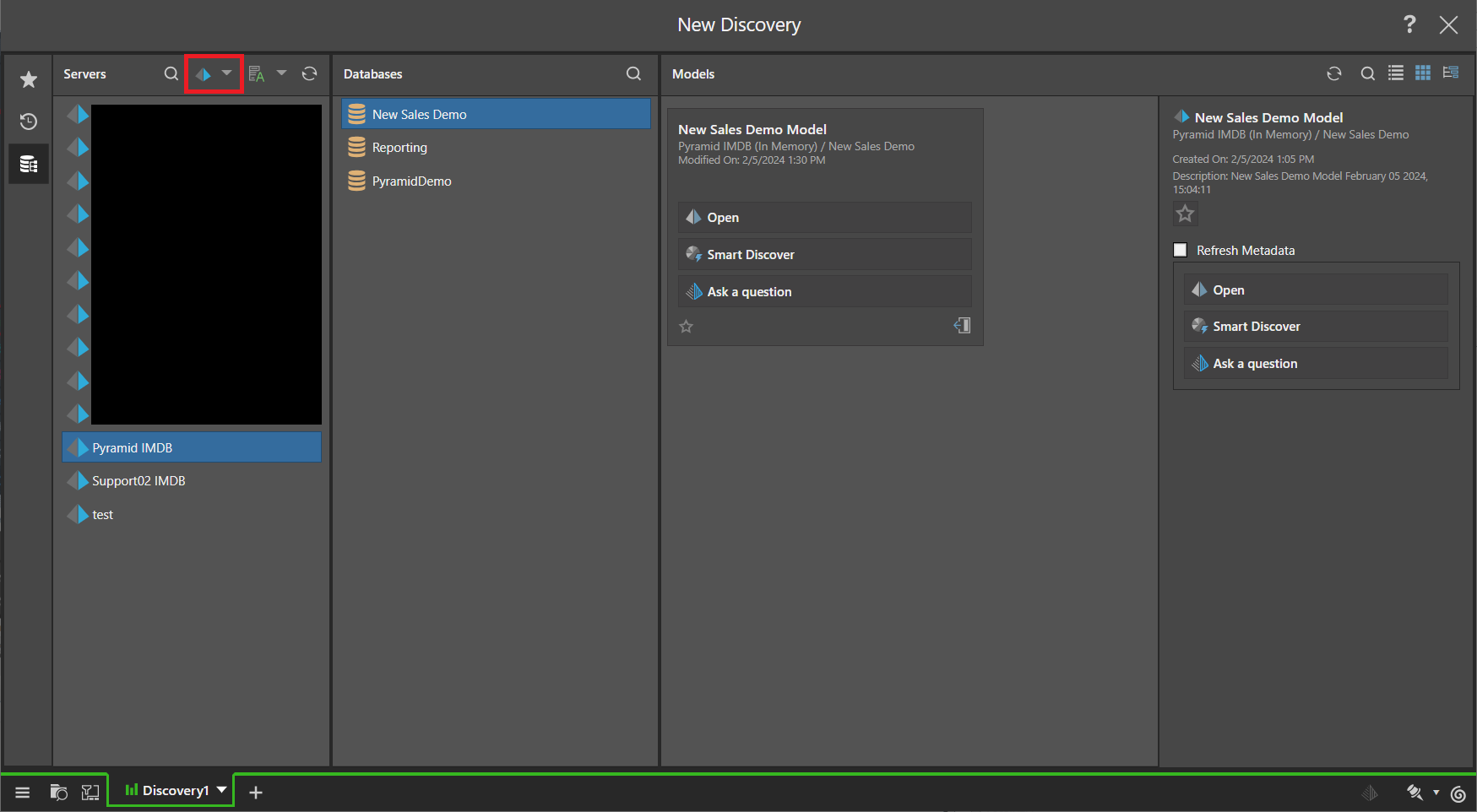Screen dimensions: 1477x812
Task: Select the New Sales Demo database
Action: (x=496, y=114)
